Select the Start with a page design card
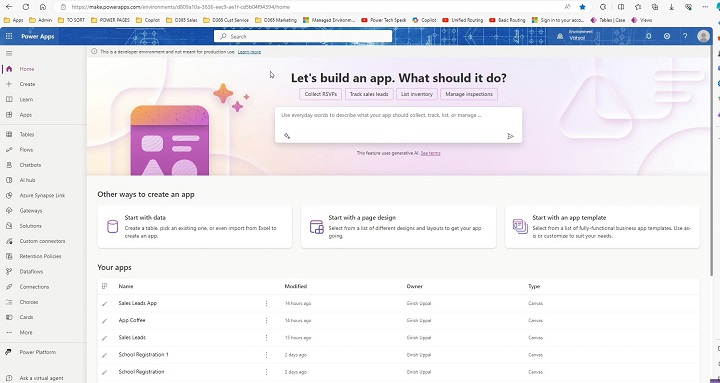 (399, 227)
